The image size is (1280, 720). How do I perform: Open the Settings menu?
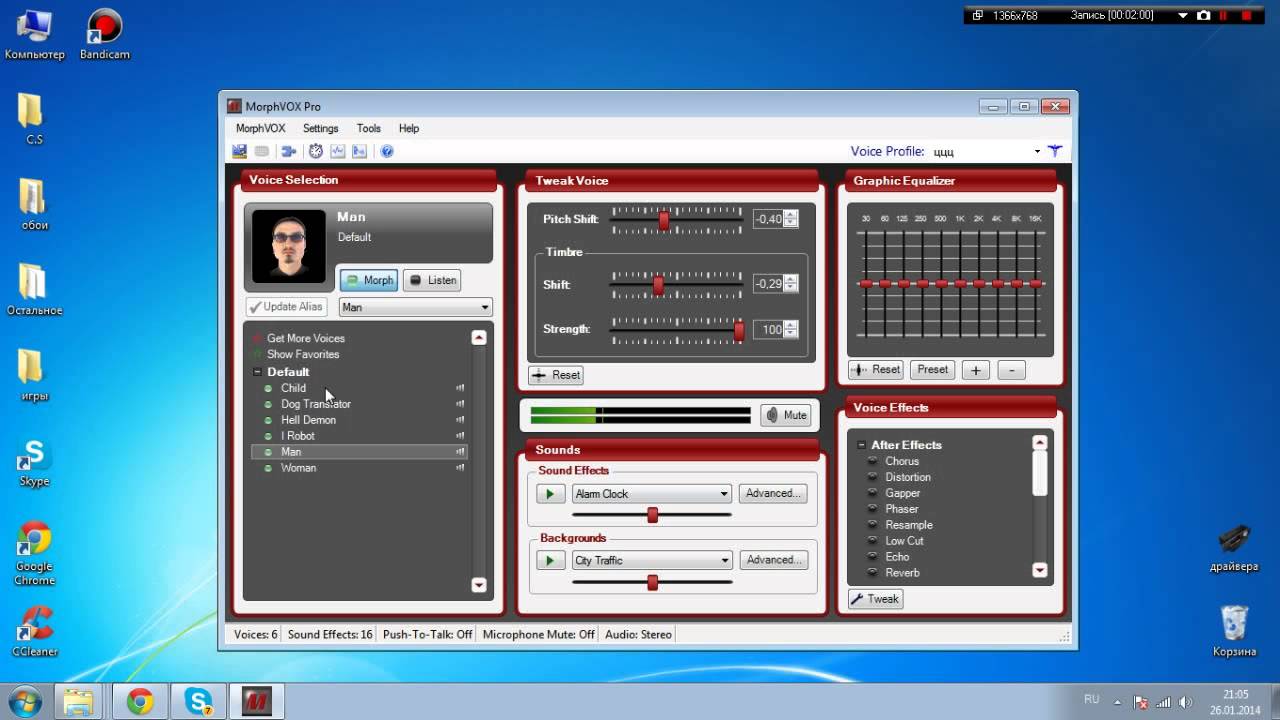pyautogui.click(x=321, y=128)
